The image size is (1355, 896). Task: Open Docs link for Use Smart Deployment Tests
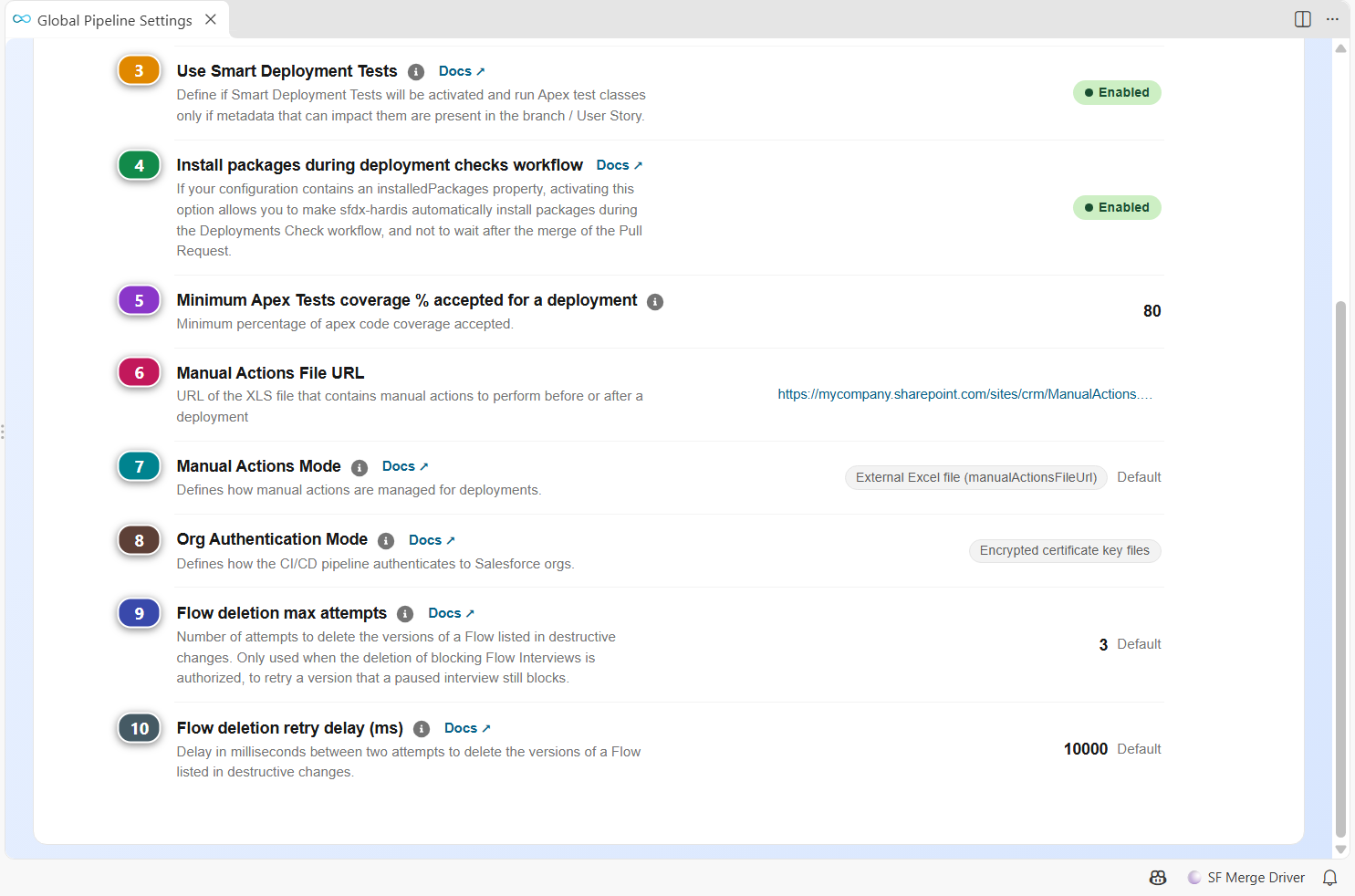[462, 71]
